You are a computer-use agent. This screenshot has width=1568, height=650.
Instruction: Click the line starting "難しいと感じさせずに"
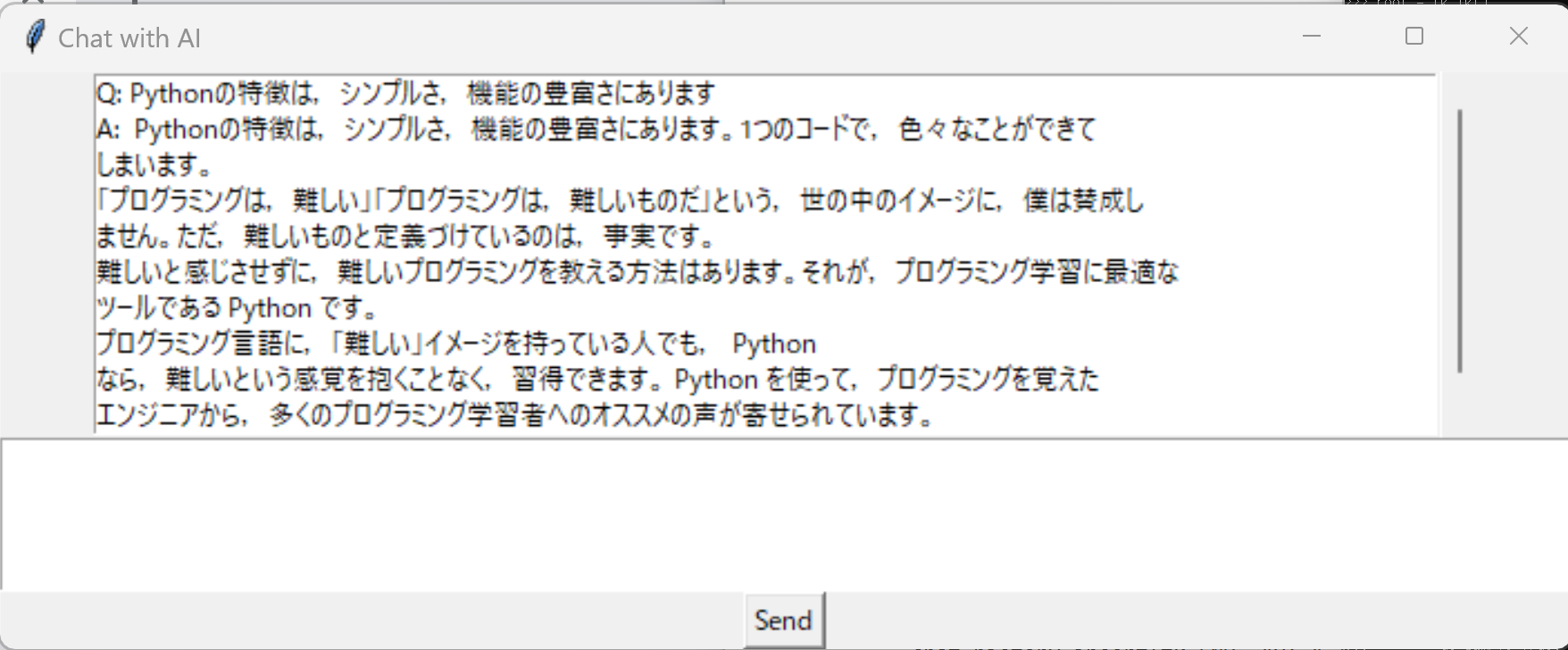pos(638,272)
